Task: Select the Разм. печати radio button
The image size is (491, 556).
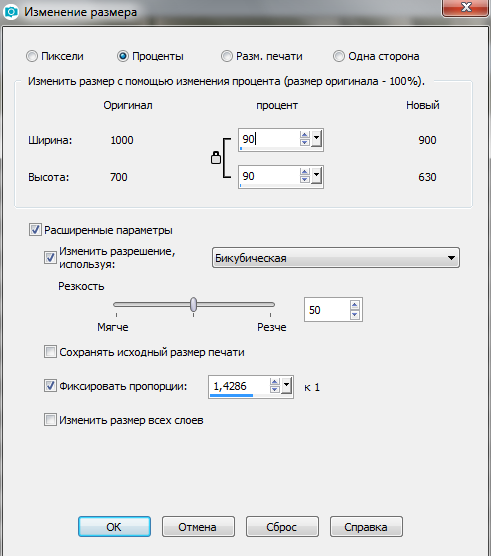Action: [227, 56]
